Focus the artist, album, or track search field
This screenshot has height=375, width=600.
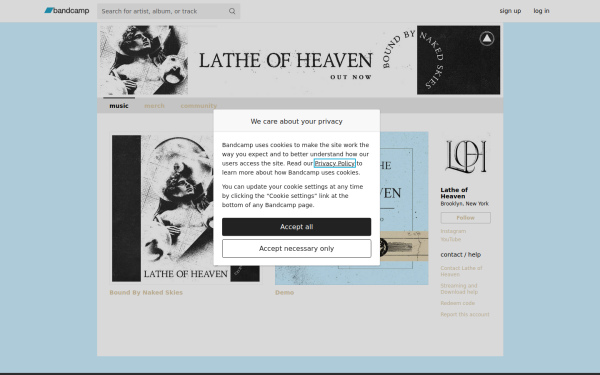point(168,11)
